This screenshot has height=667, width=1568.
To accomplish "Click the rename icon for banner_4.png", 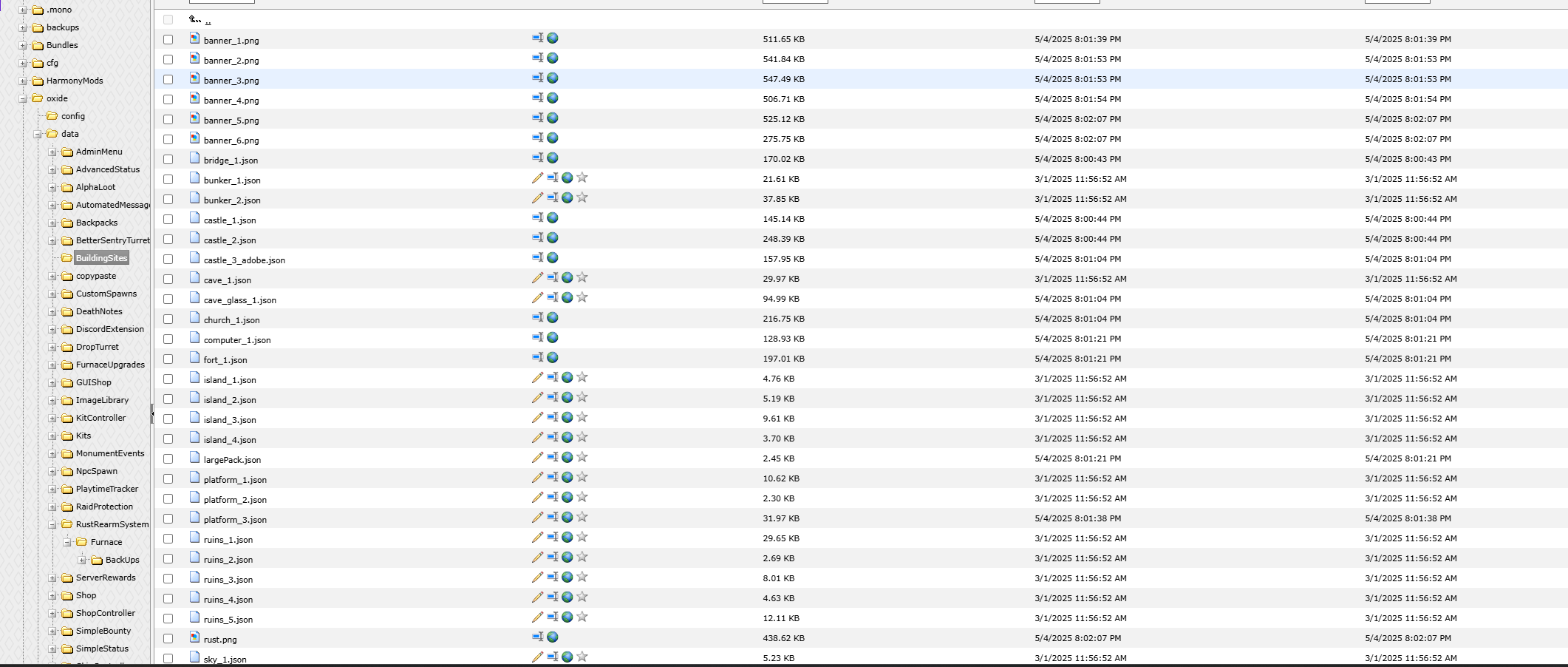I will pos(538,98).
